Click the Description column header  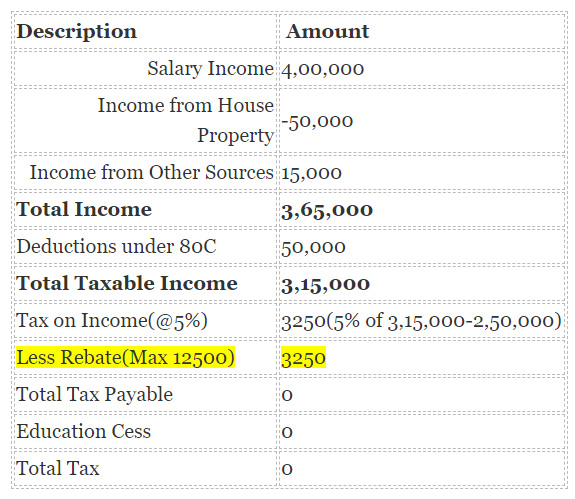point(77,32)
